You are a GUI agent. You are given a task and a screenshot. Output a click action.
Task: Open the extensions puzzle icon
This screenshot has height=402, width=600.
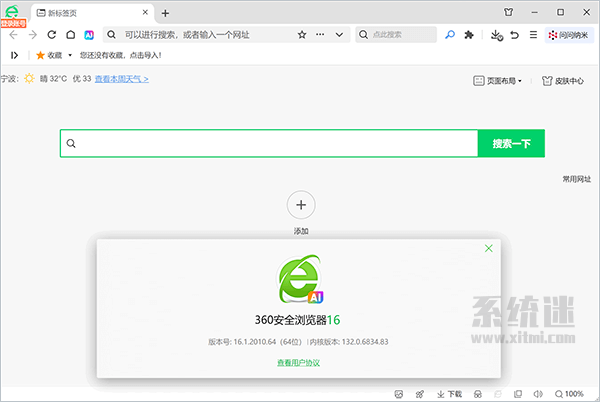[x=469, y=34]
